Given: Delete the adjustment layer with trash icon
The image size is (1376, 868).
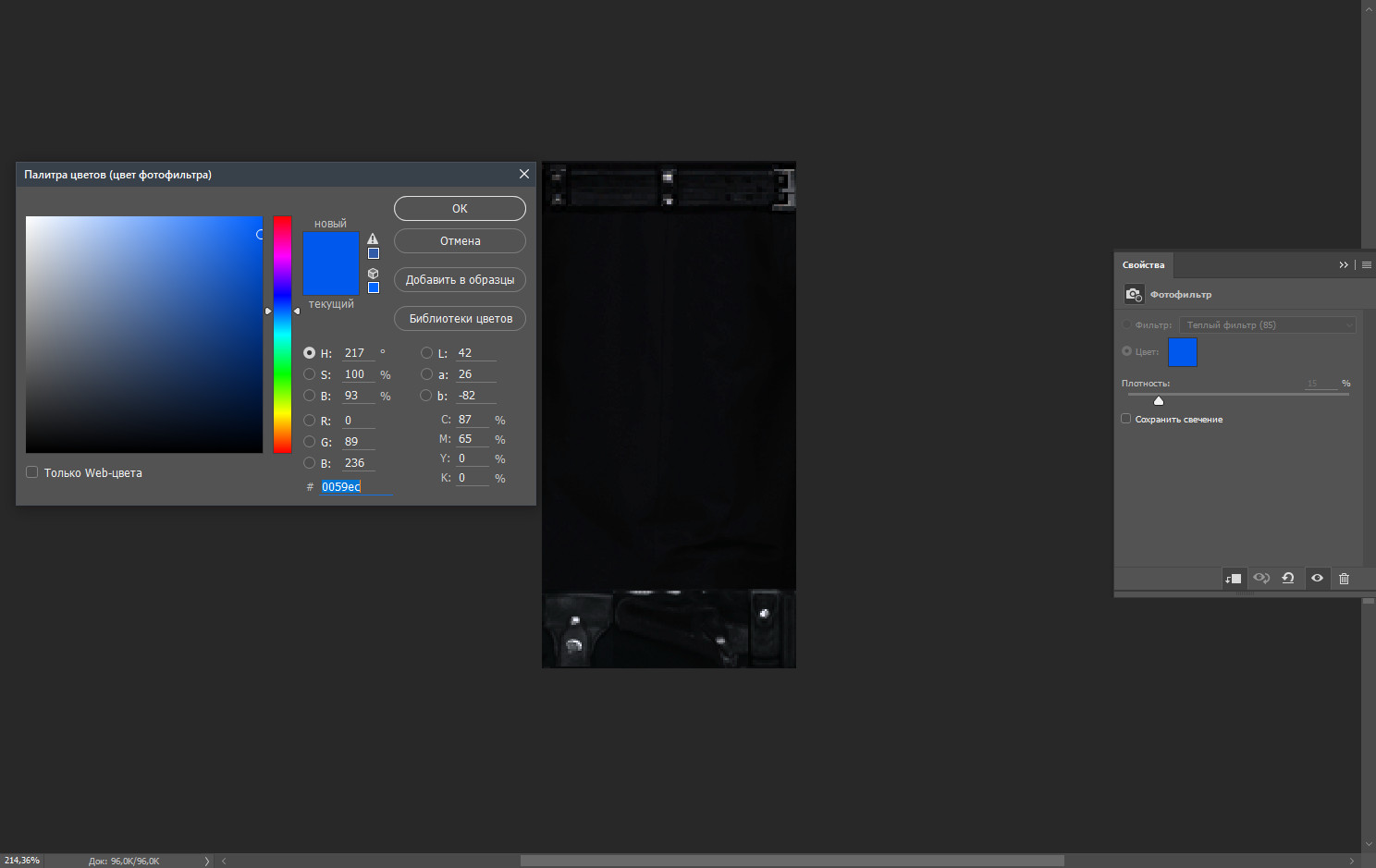Looking at the screenshot, I should 1344,579.
